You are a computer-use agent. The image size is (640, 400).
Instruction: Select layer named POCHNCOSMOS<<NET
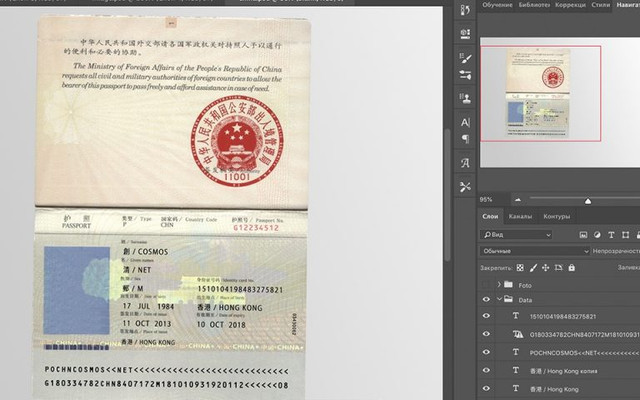click(x=584, y=352)
